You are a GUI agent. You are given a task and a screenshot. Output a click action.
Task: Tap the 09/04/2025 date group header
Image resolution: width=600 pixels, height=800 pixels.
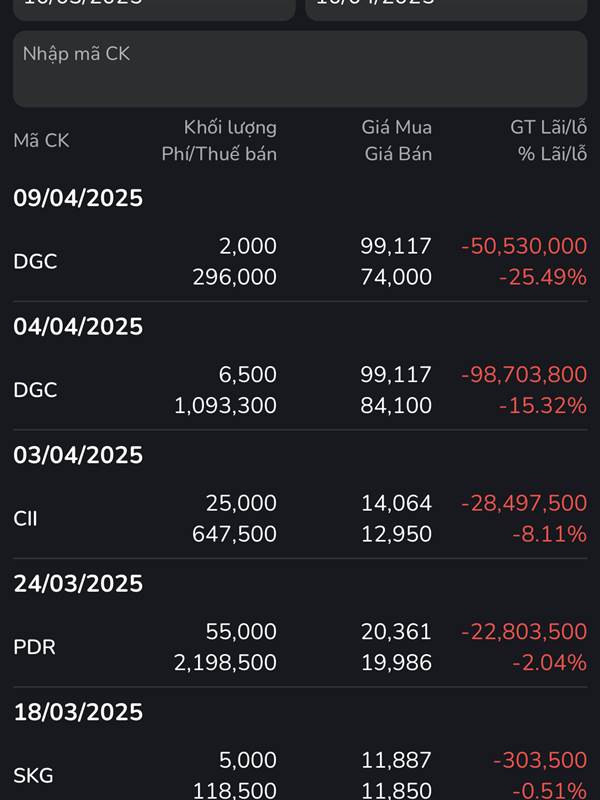[78, 198]
